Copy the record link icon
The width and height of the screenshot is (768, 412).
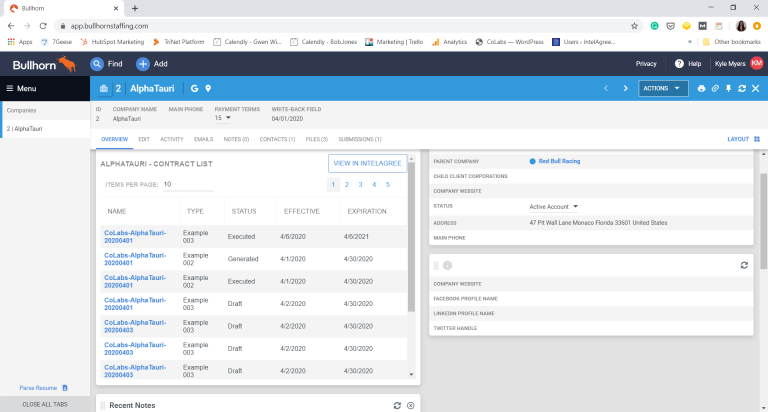[715, 89]
